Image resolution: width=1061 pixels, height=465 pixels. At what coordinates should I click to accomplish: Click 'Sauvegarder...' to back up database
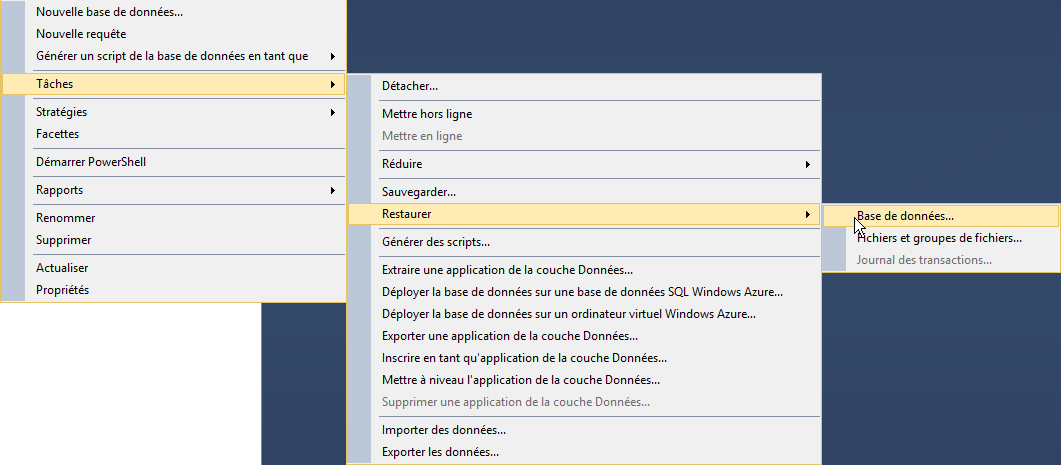click(419, 192)
